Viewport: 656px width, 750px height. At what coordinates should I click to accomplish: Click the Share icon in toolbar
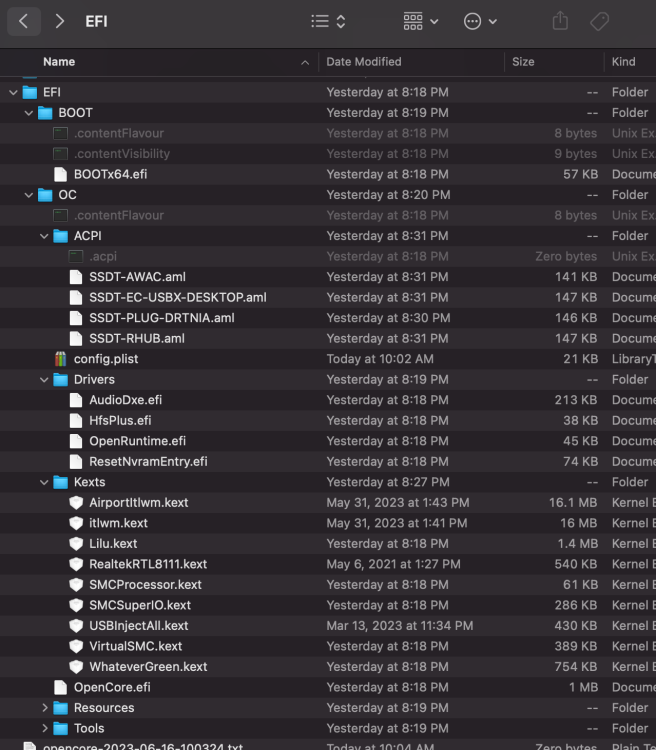pos(560,21)
